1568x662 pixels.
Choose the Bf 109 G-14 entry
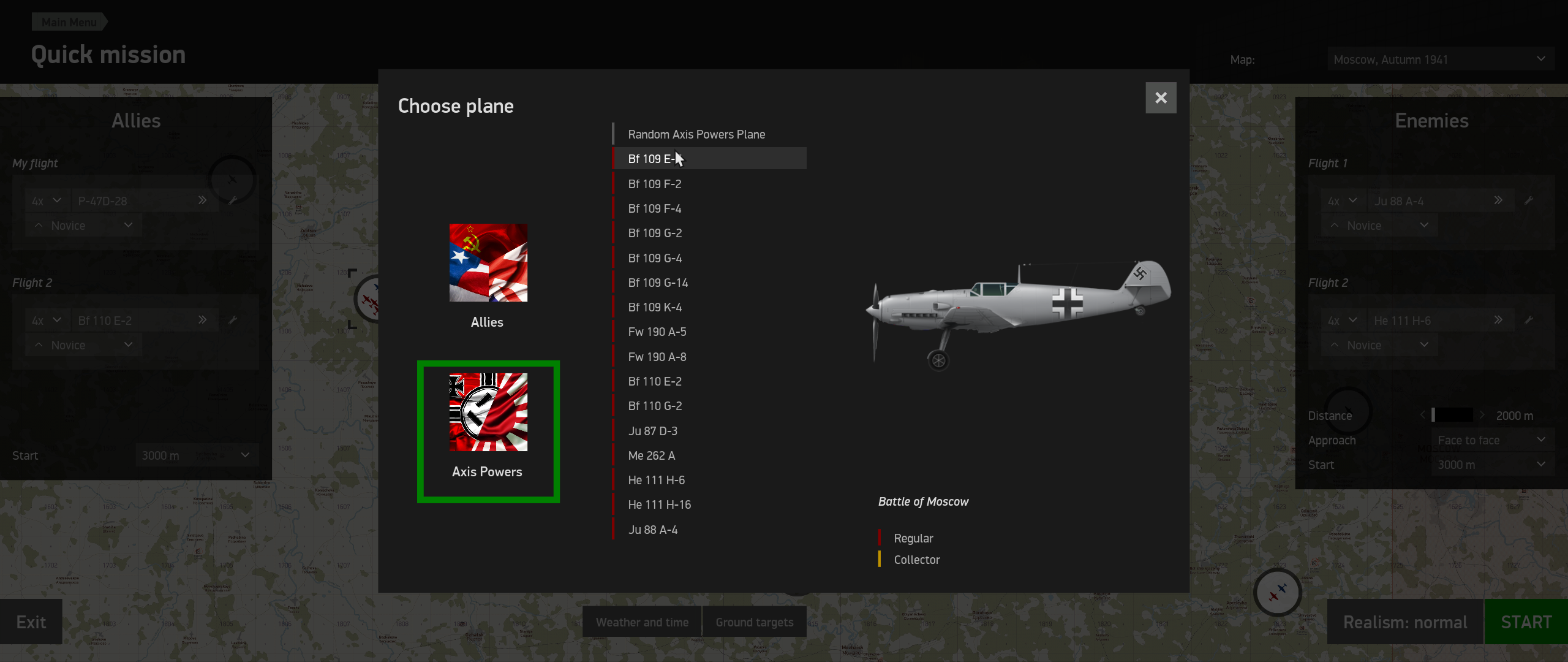pyautogui.click(x=709, y=283)
